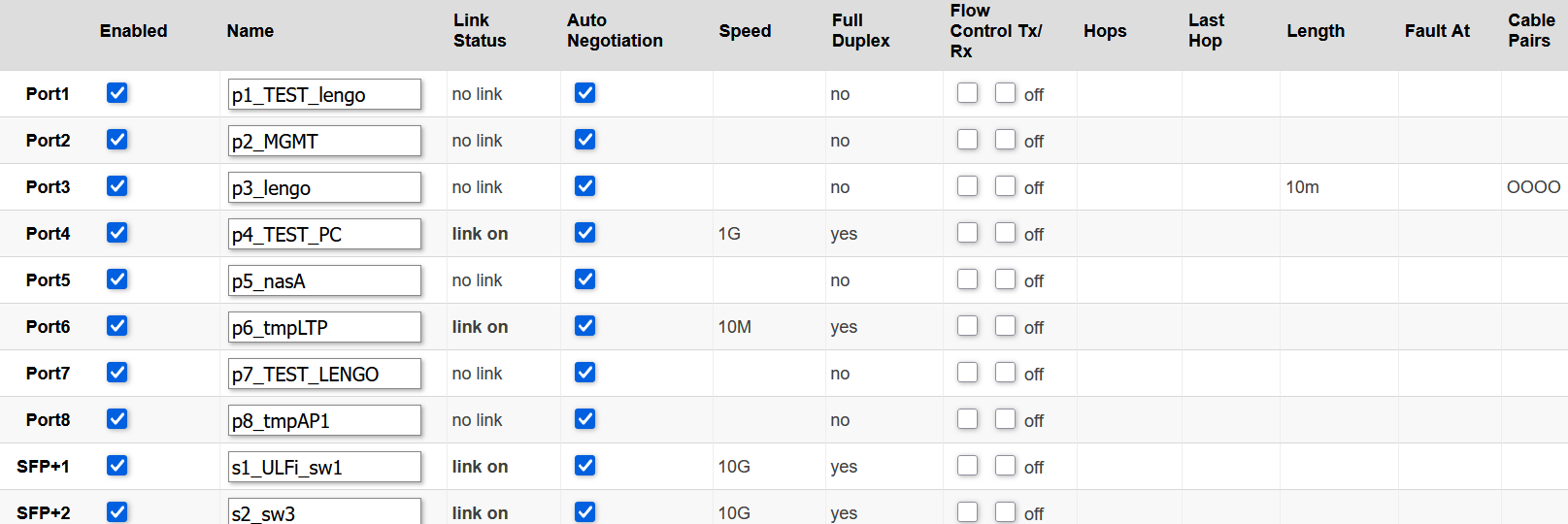Toggle auto negotiation for Port8
The width and height of the screenshot is (1568, 524).
pos(585,419)
